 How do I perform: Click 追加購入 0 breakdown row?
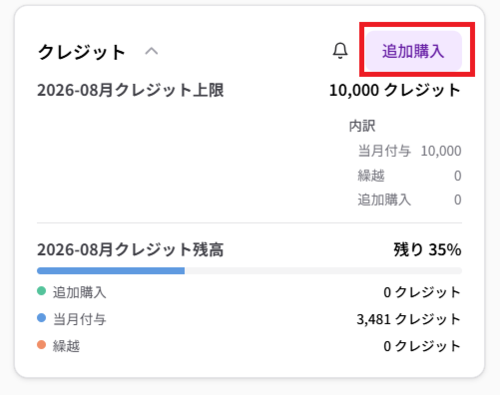pyautogui.click(x=410, y=200)
